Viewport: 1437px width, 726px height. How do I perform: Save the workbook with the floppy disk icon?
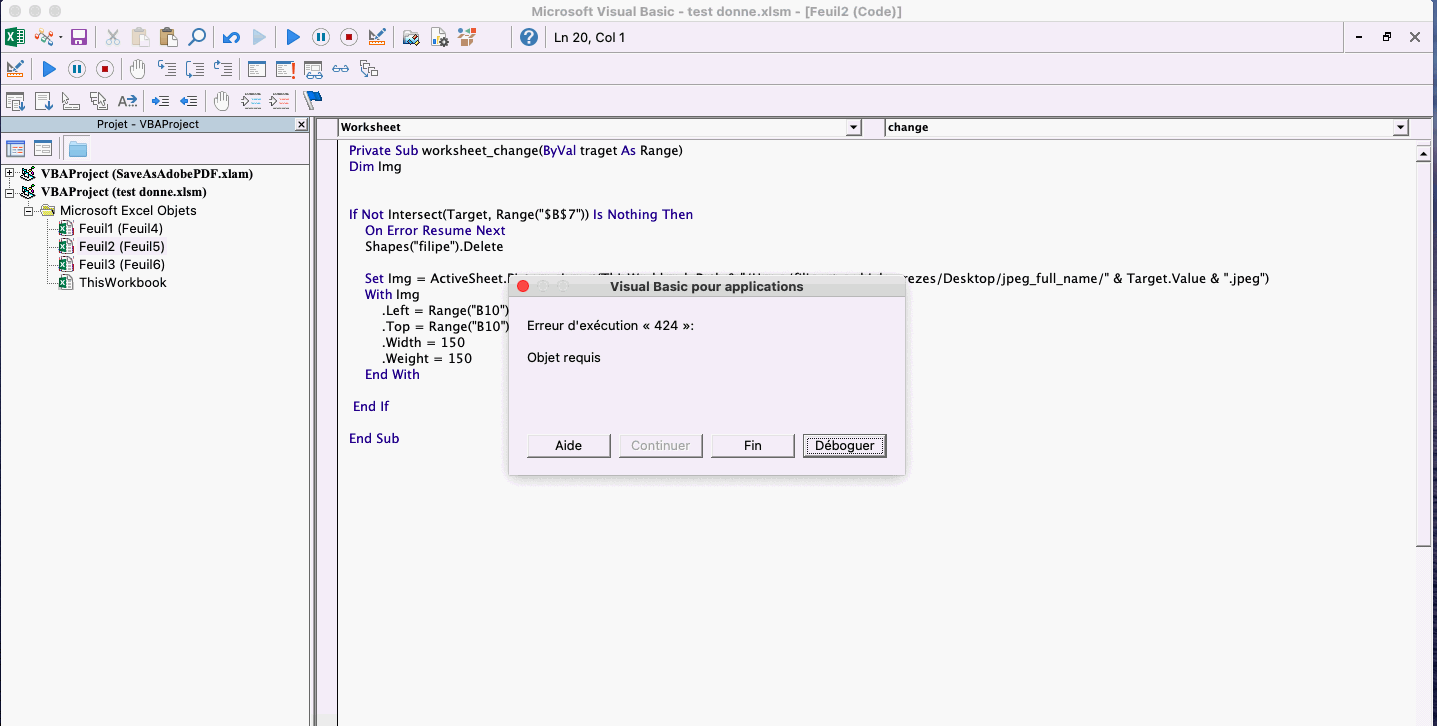79,37
